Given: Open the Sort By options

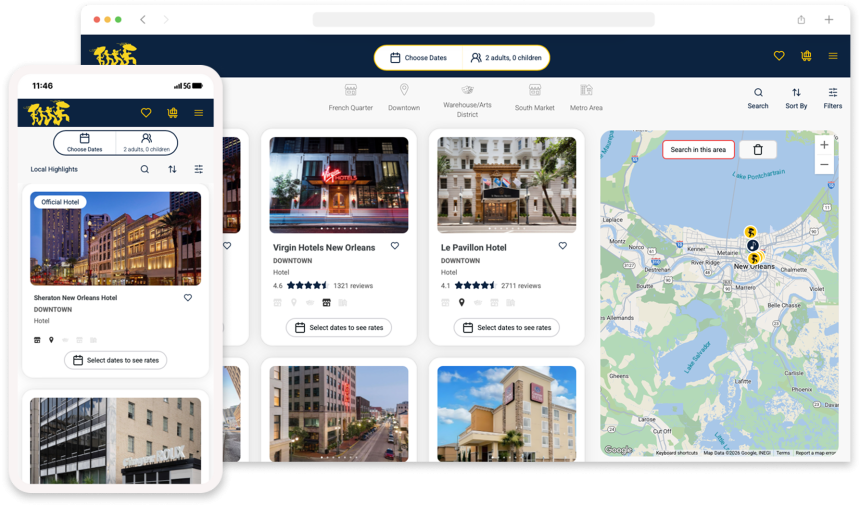Looking at the screenshot, I should [x=796, y=93].
